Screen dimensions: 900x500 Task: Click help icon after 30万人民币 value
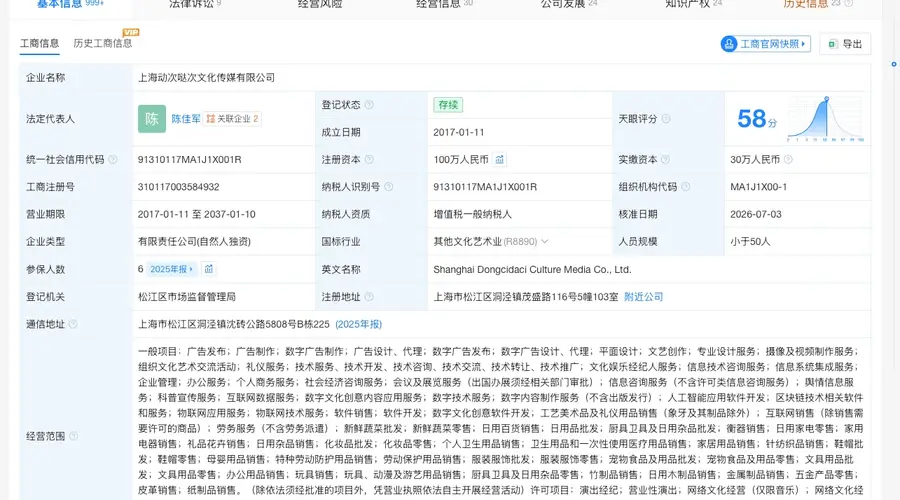click(788, 160)
